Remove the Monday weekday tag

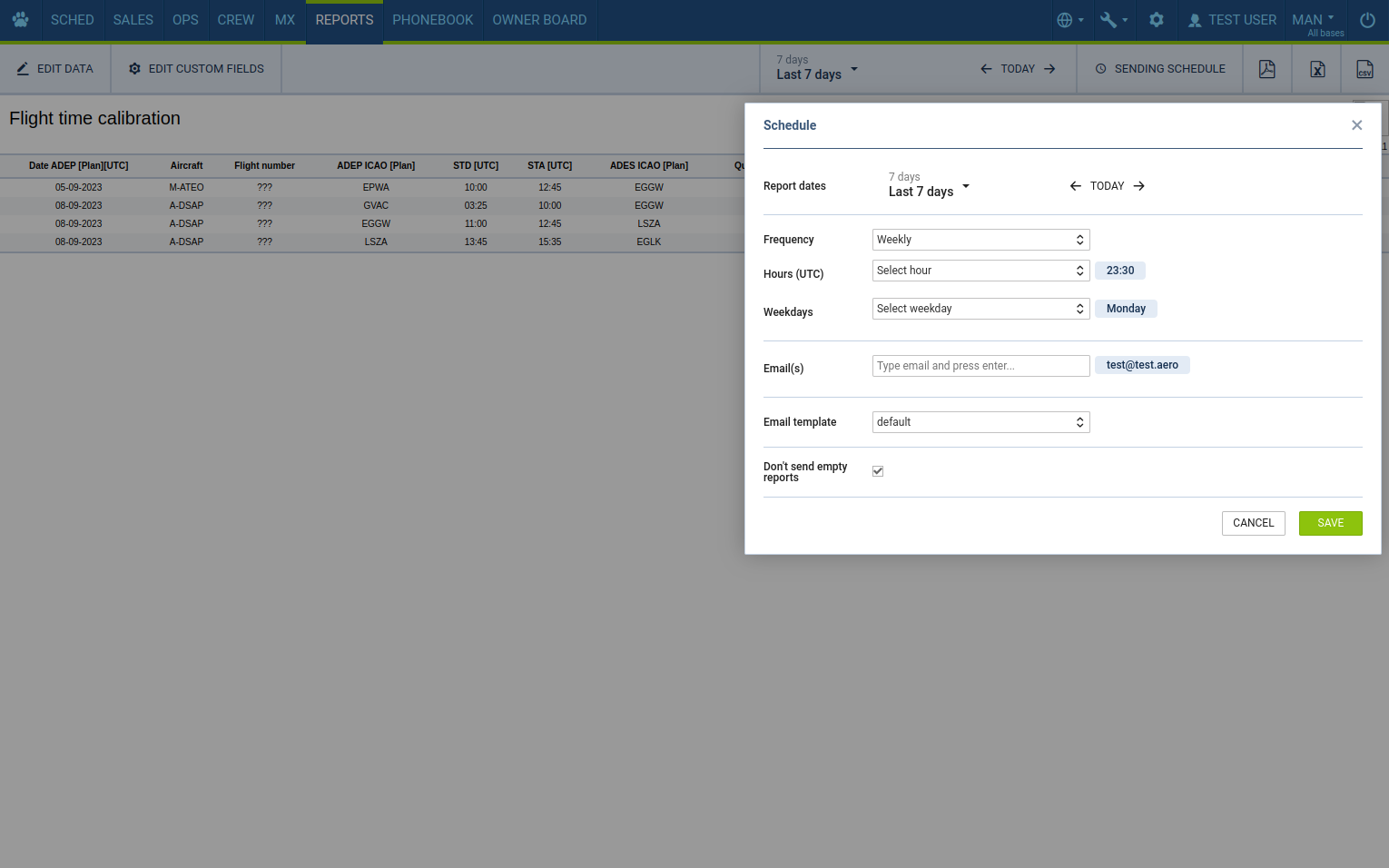click(x=1126, y=309)
